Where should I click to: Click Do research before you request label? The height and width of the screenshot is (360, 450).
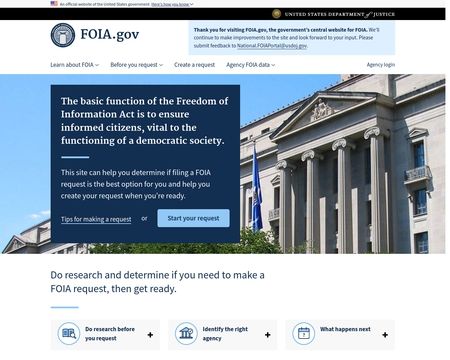pyautogui.click(x=110, y=334)
